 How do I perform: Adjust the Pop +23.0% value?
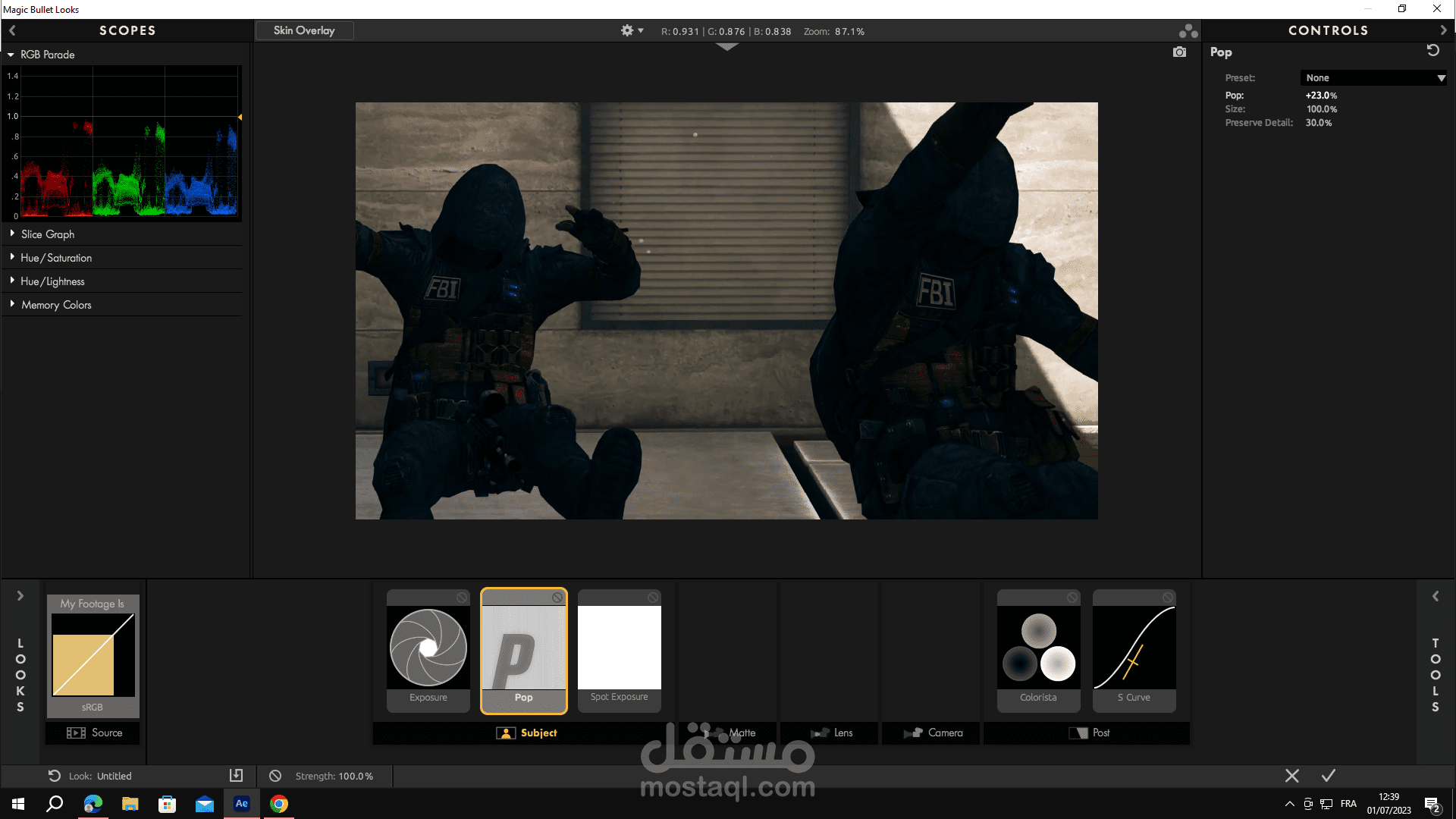(x=1321, y=96)
